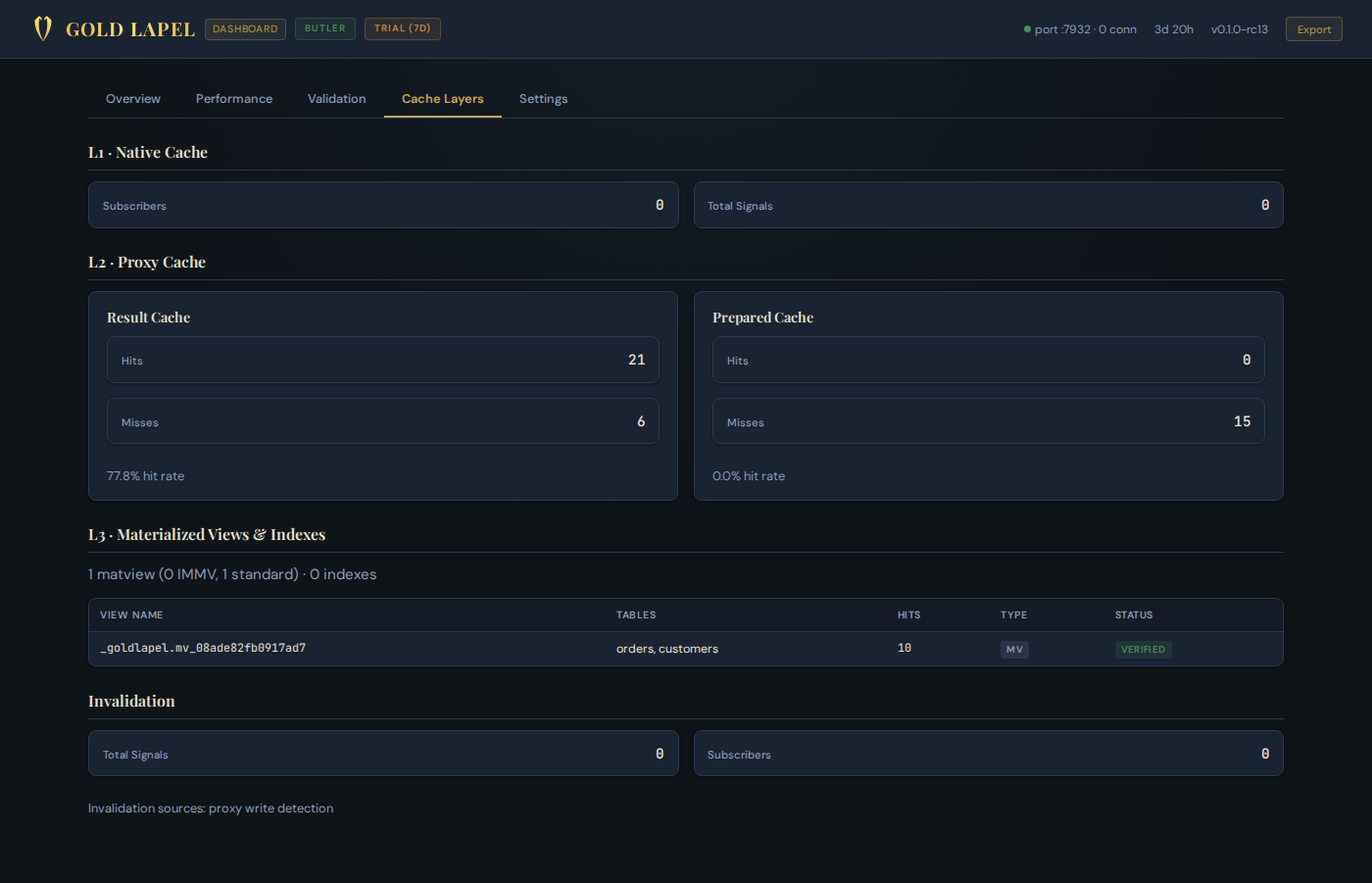
Task: Click the green port status indicator dot
Action: (1027, 28)
